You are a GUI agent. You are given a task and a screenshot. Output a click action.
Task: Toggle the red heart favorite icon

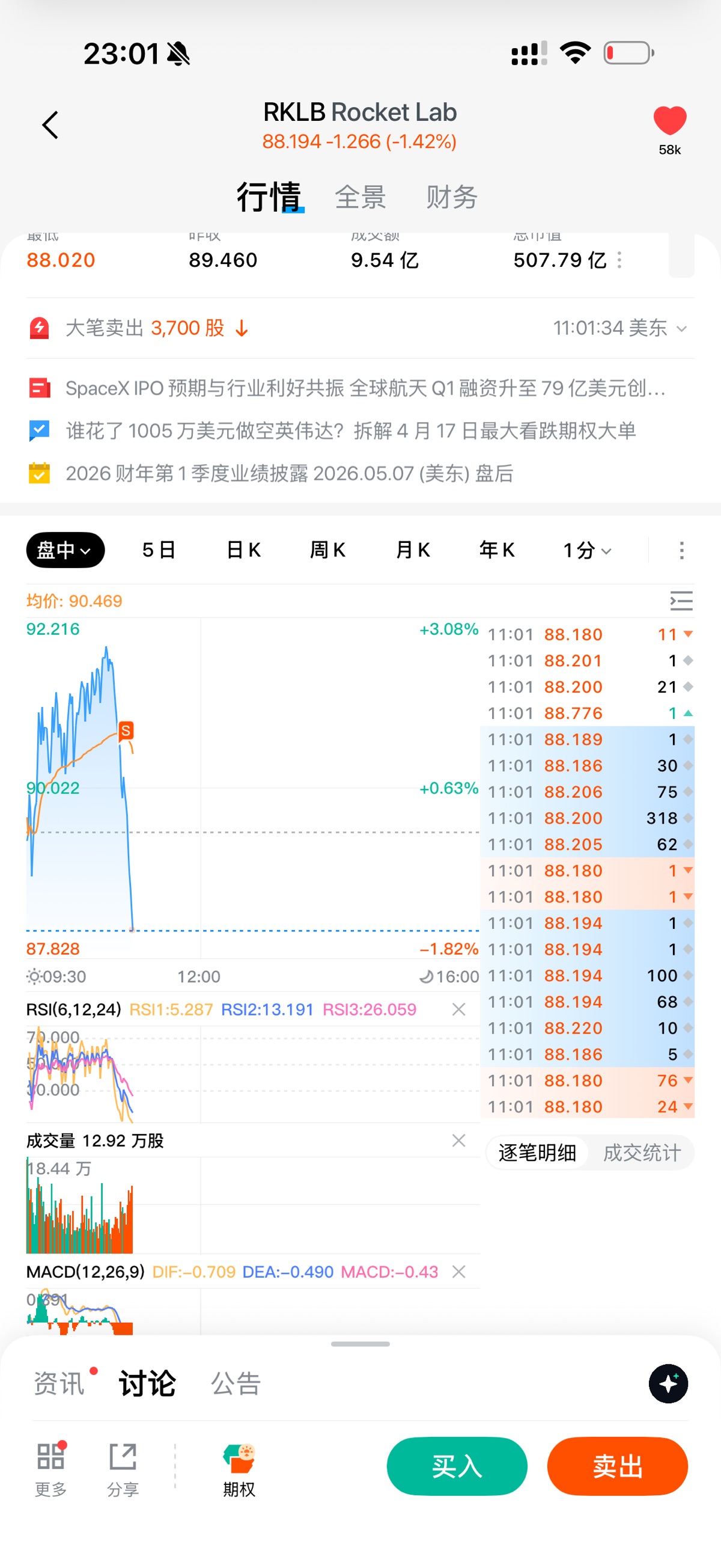669,120
